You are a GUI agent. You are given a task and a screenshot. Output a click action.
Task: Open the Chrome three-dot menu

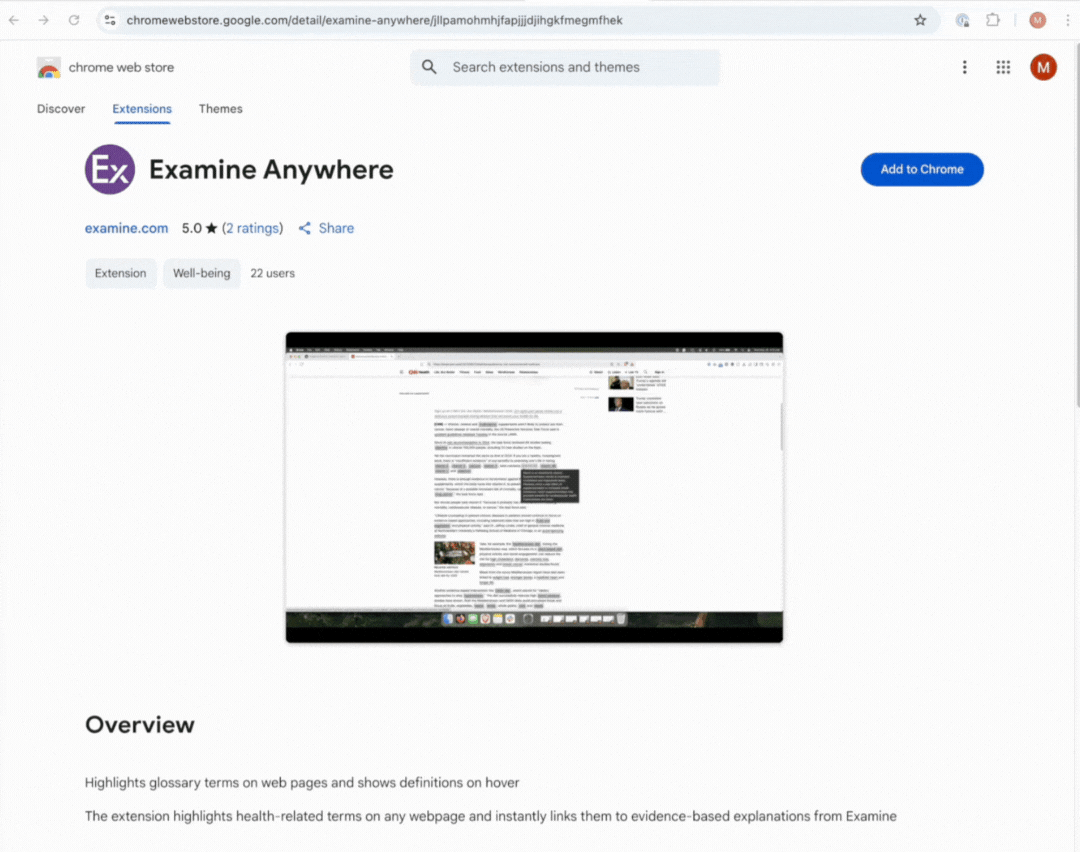pos(1067,20)
